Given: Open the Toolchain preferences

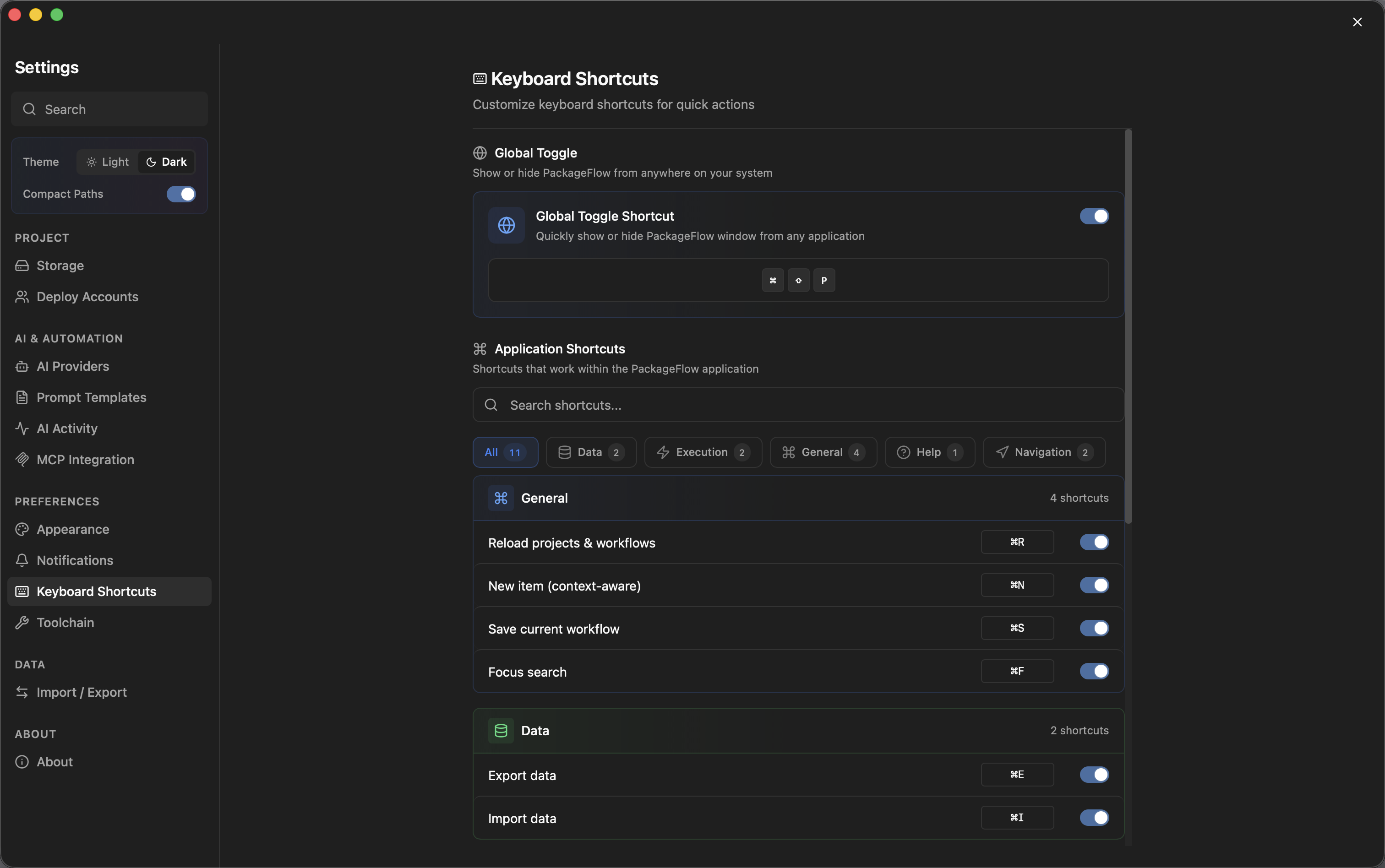Looking at the screenshot, I should click(65, 623).
